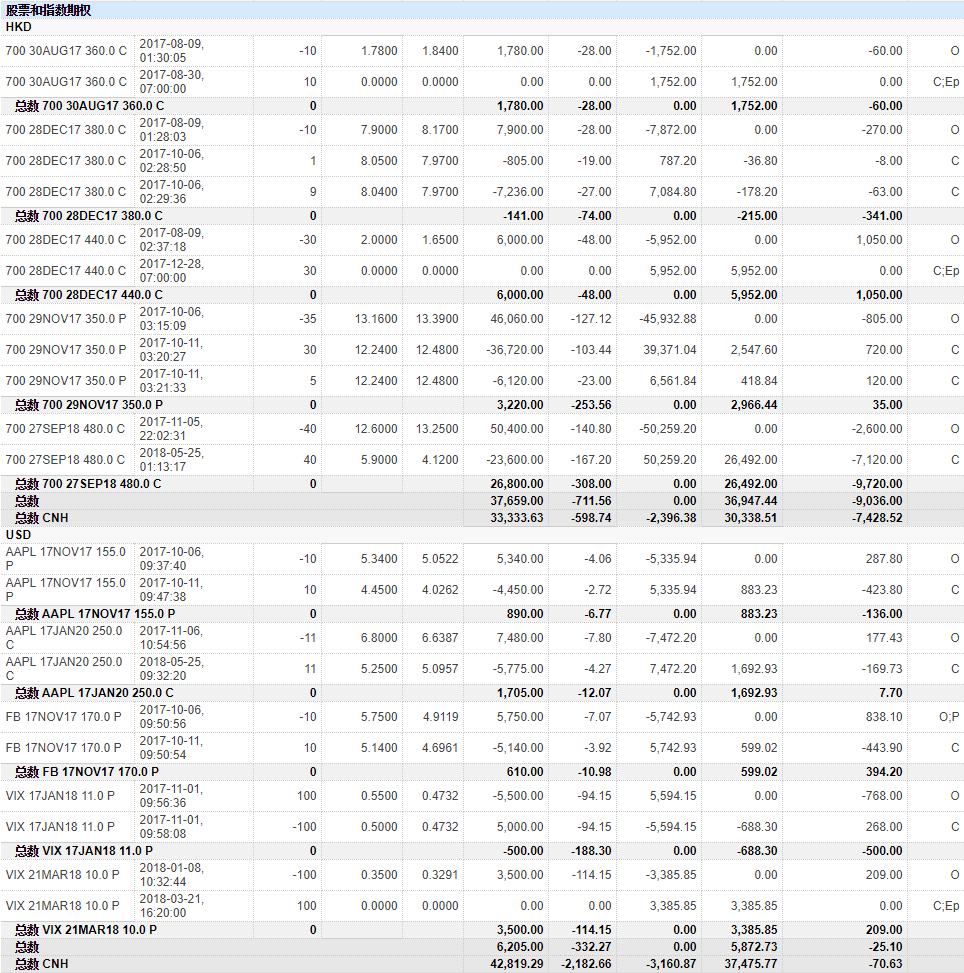Click the O;P code on the FB 17NOV17 row

[949, 717]
